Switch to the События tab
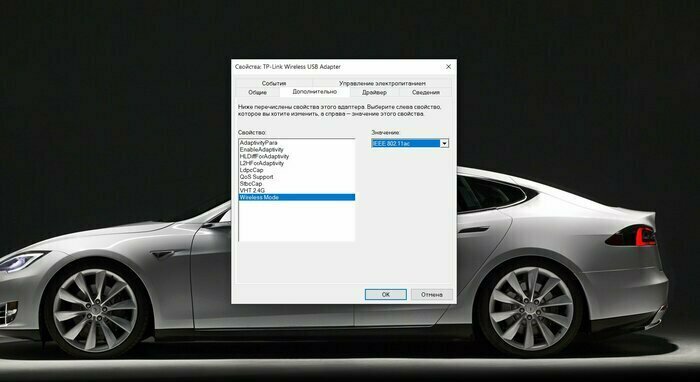Screen dimensions: 700x382 pyautogui.click(x=274, y=83)
